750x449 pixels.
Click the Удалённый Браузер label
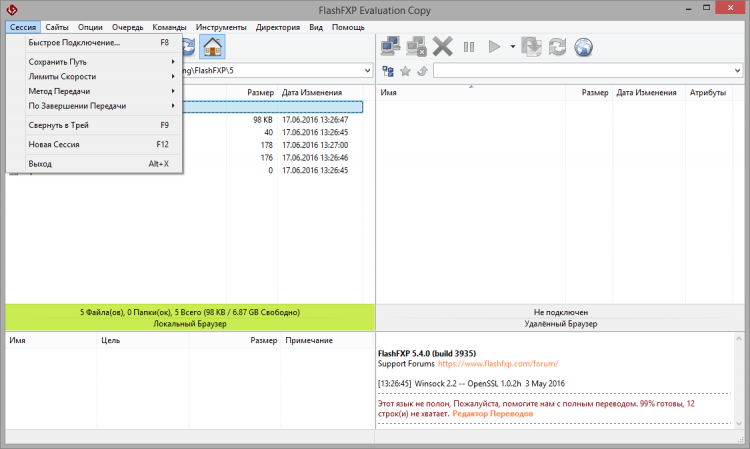click(561, 324)
